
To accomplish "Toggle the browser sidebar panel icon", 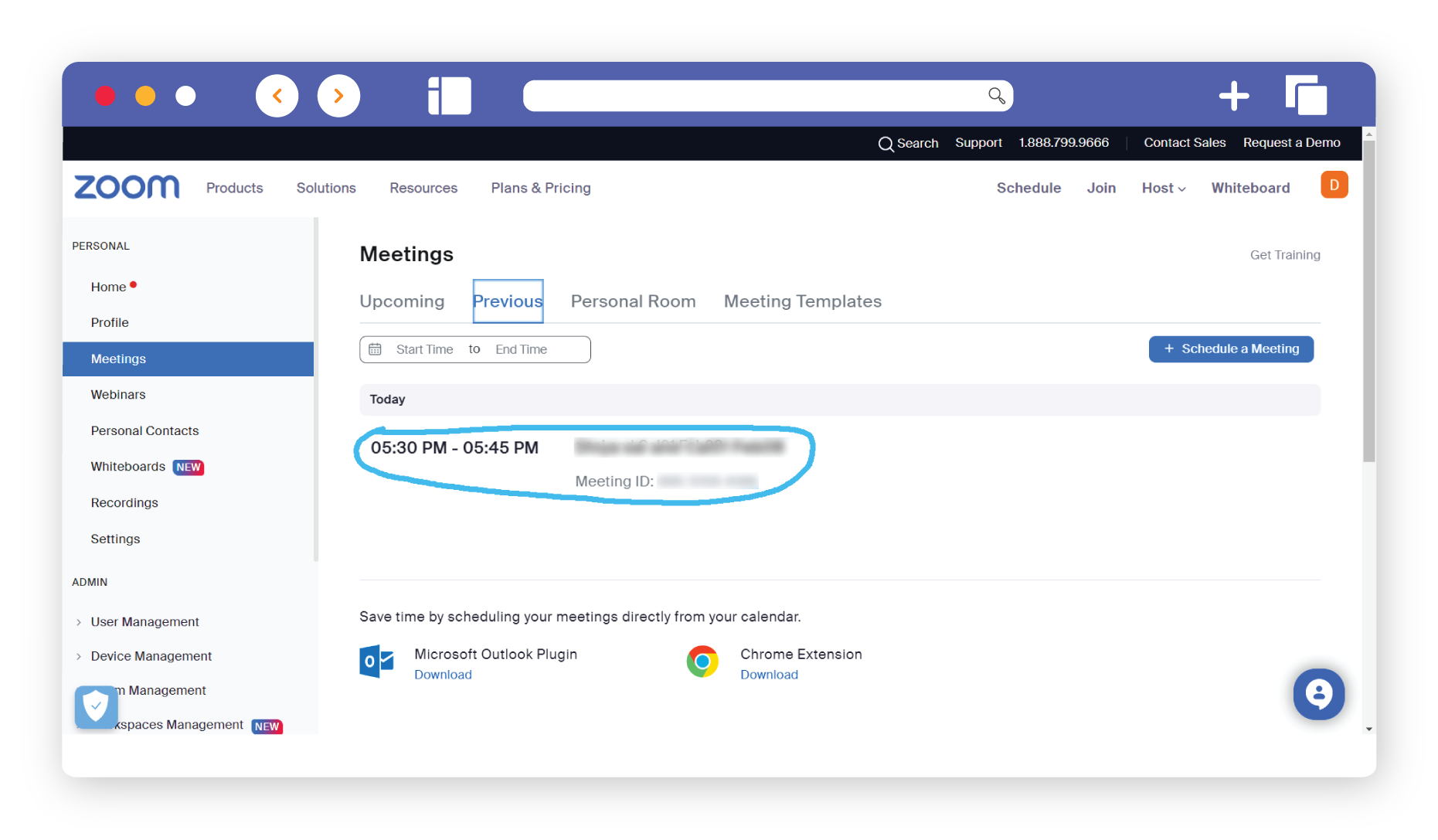I will (449, 96).
